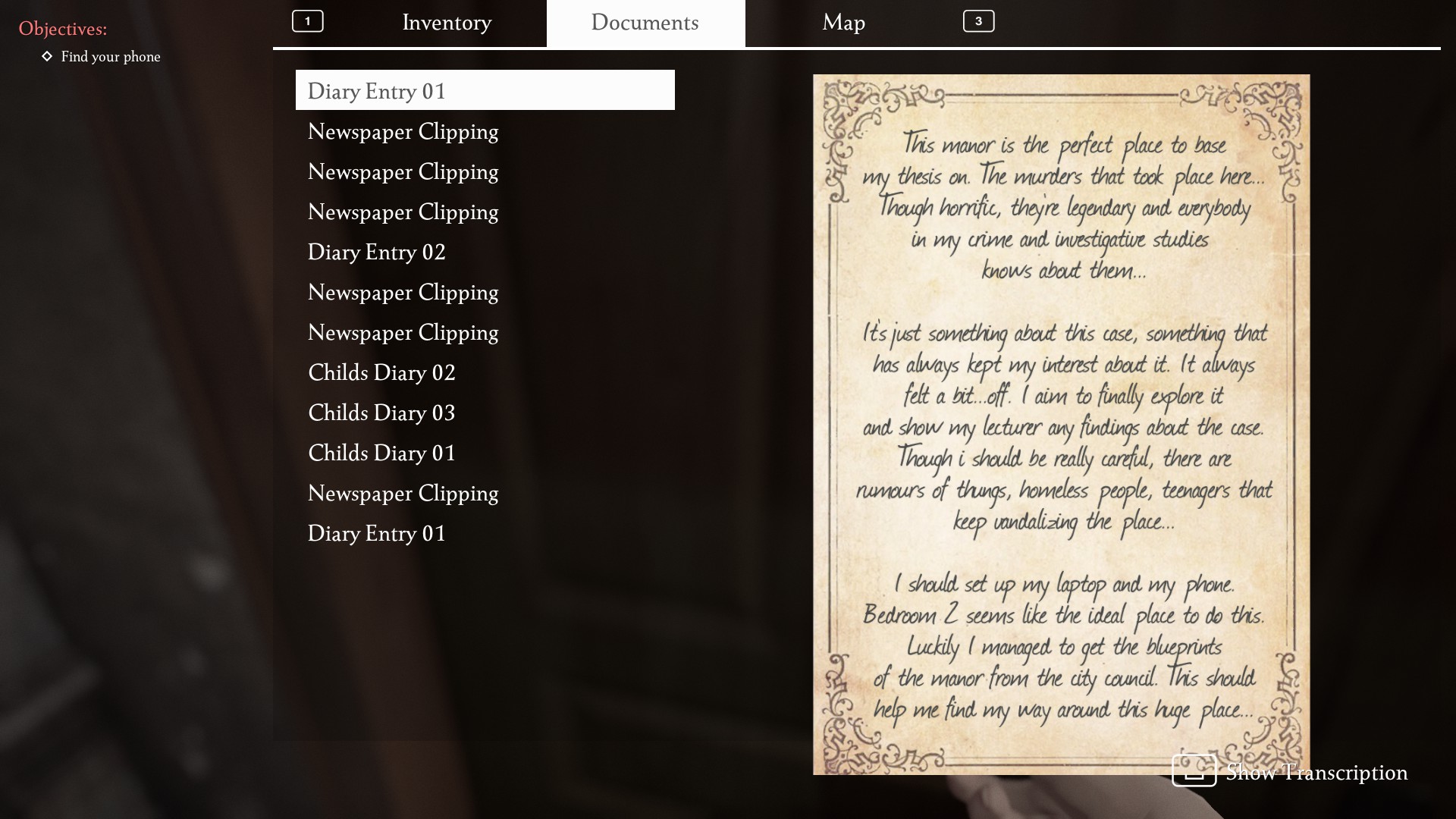Select the bottom Diary Entry 01
Viewport: 1456px width, 819px height.
(x=376, y=534)
